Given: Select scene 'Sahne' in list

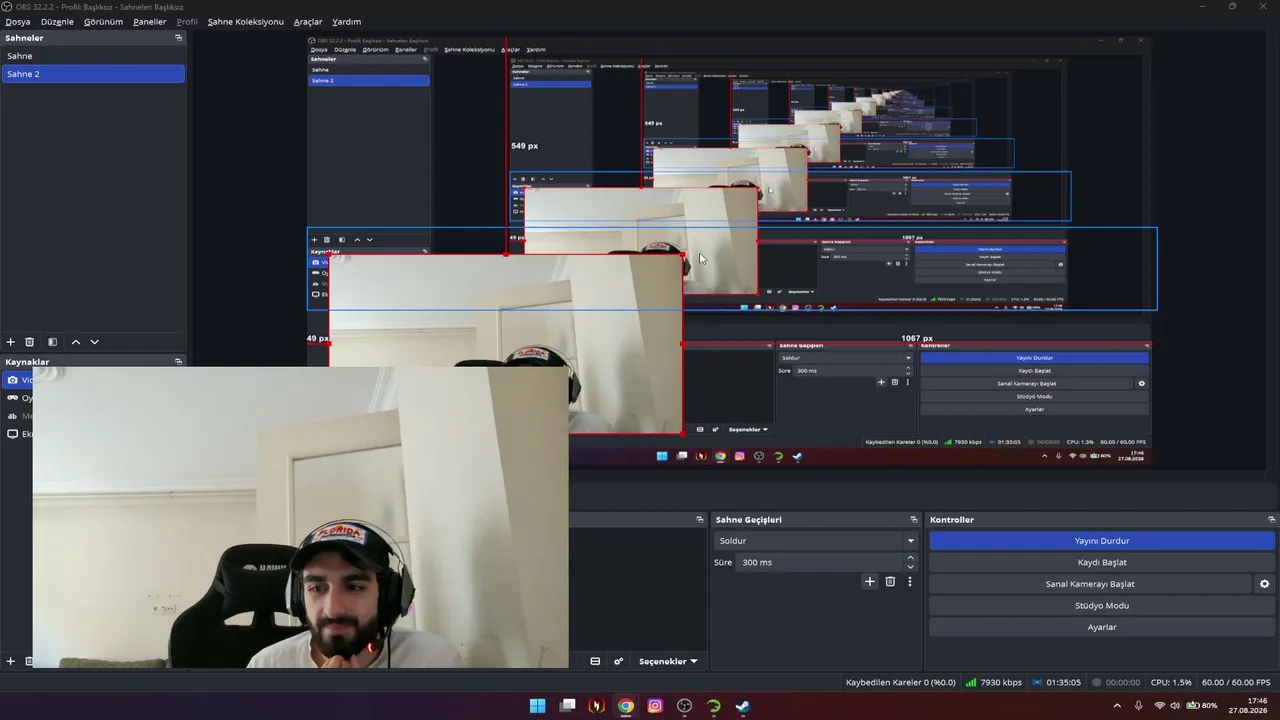Looking at the screenshot, I should click(x=93, y=56).
